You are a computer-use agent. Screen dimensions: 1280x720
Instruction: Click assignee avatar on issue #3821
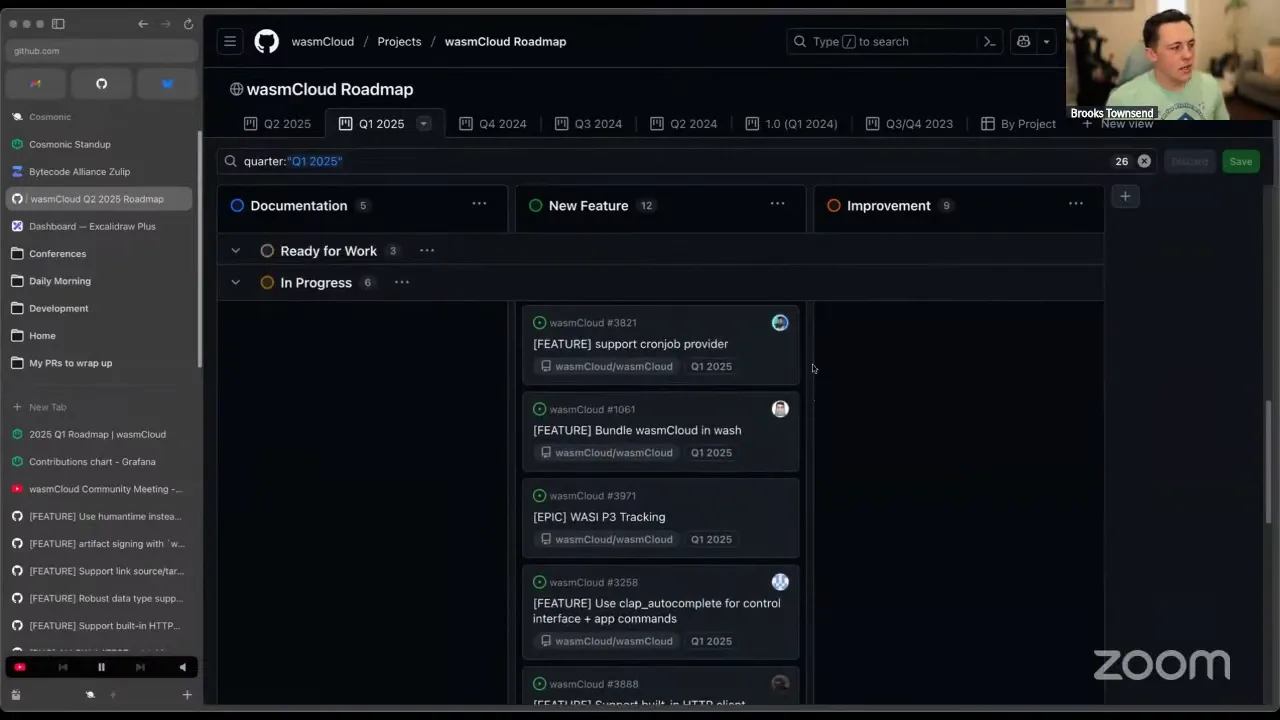pyautogui.click(x=780, y=323)
